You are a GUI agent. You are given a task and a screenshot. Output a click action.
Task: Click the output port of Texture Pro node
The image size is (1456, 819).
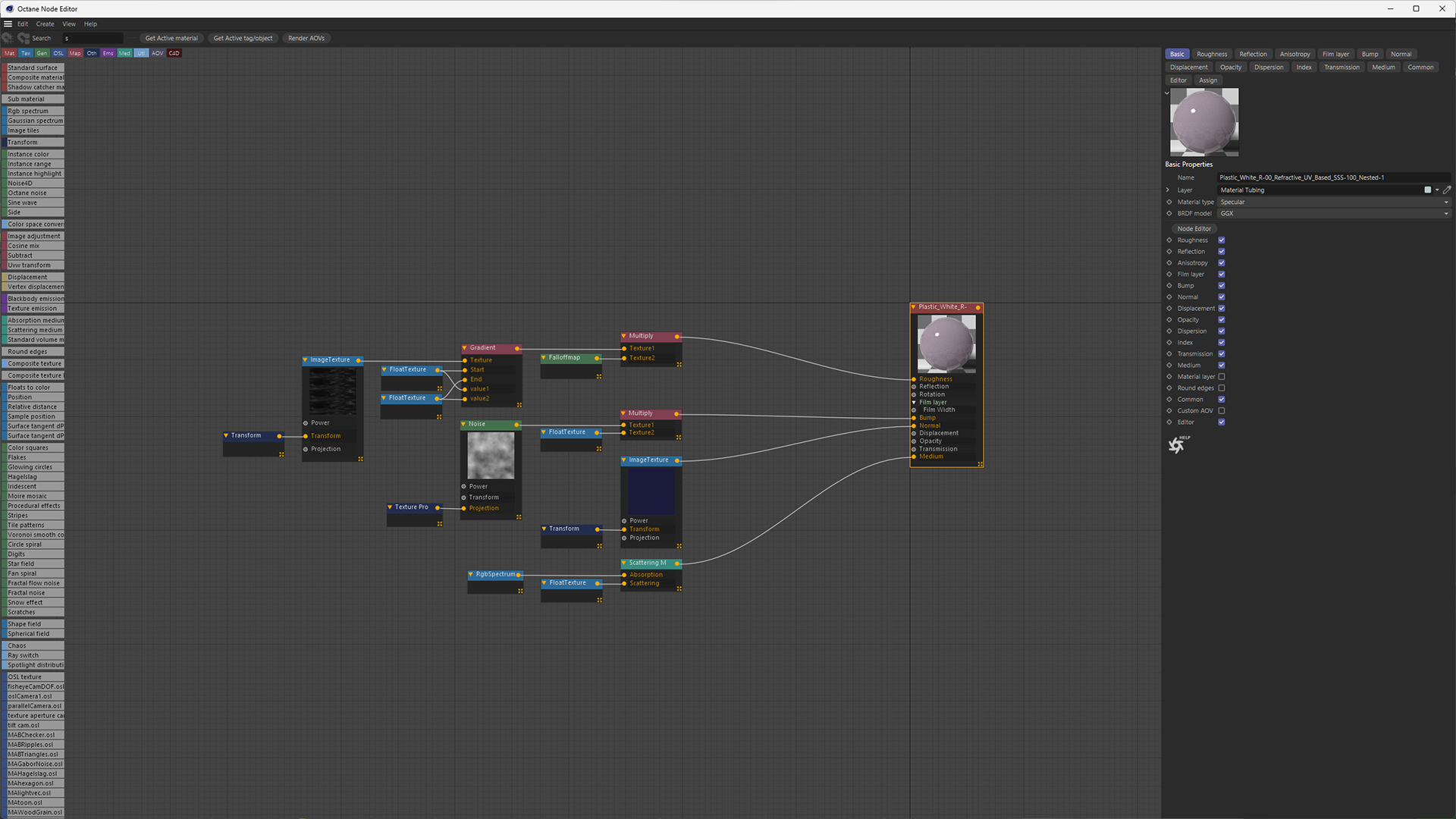point(438,507)
